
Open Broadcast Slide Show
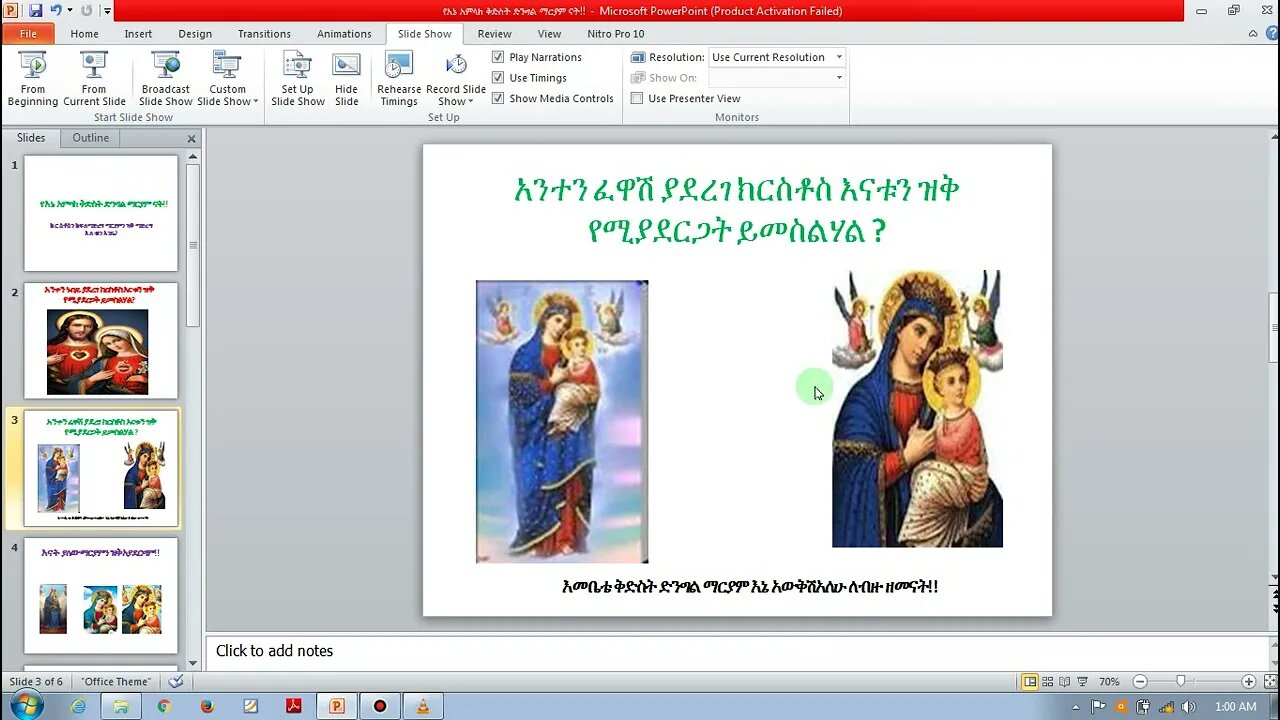pyautogui.click(x=165, y=79)
